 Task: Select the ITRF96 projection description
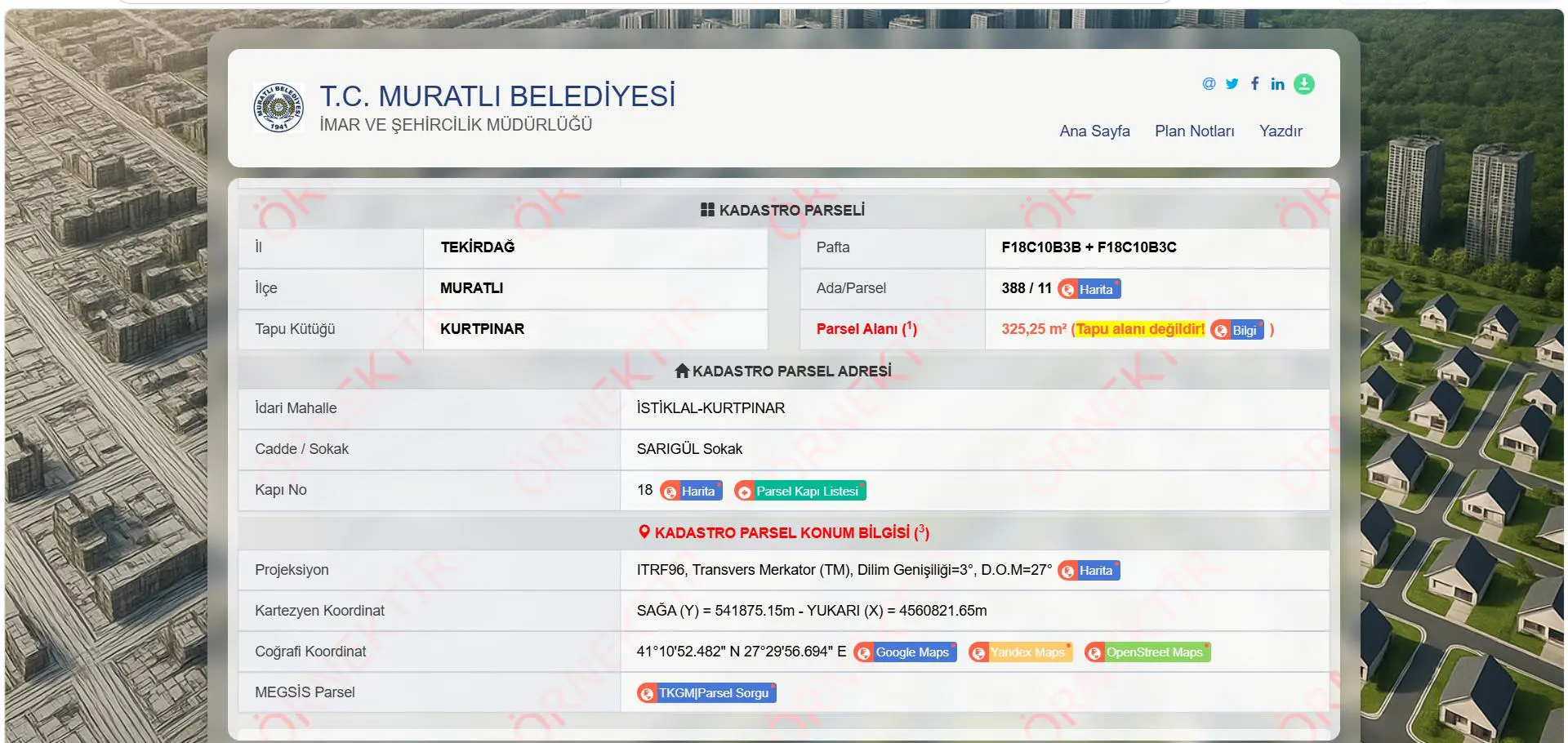(844, 570)
